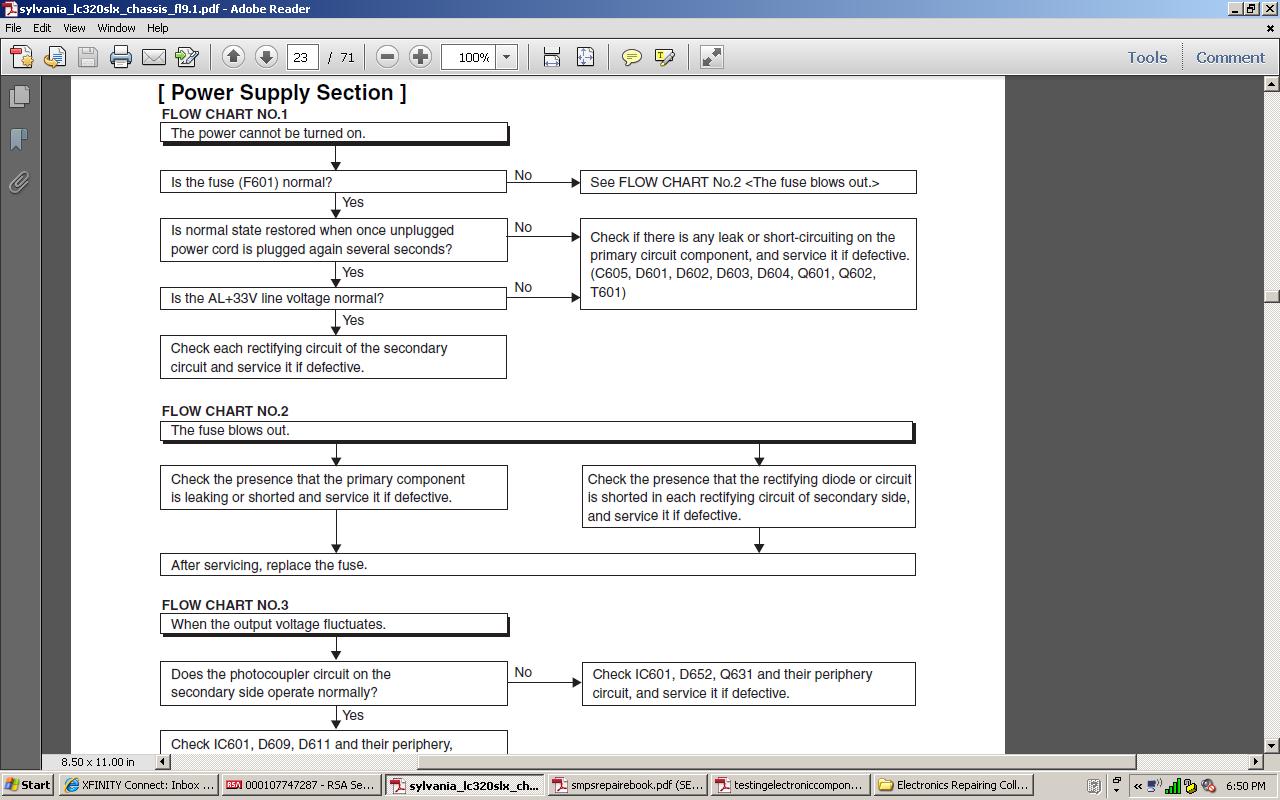
Task: Switch to testingelectroniccompon taskbar window
Action: pyautogui.click(x=789, y=785)
